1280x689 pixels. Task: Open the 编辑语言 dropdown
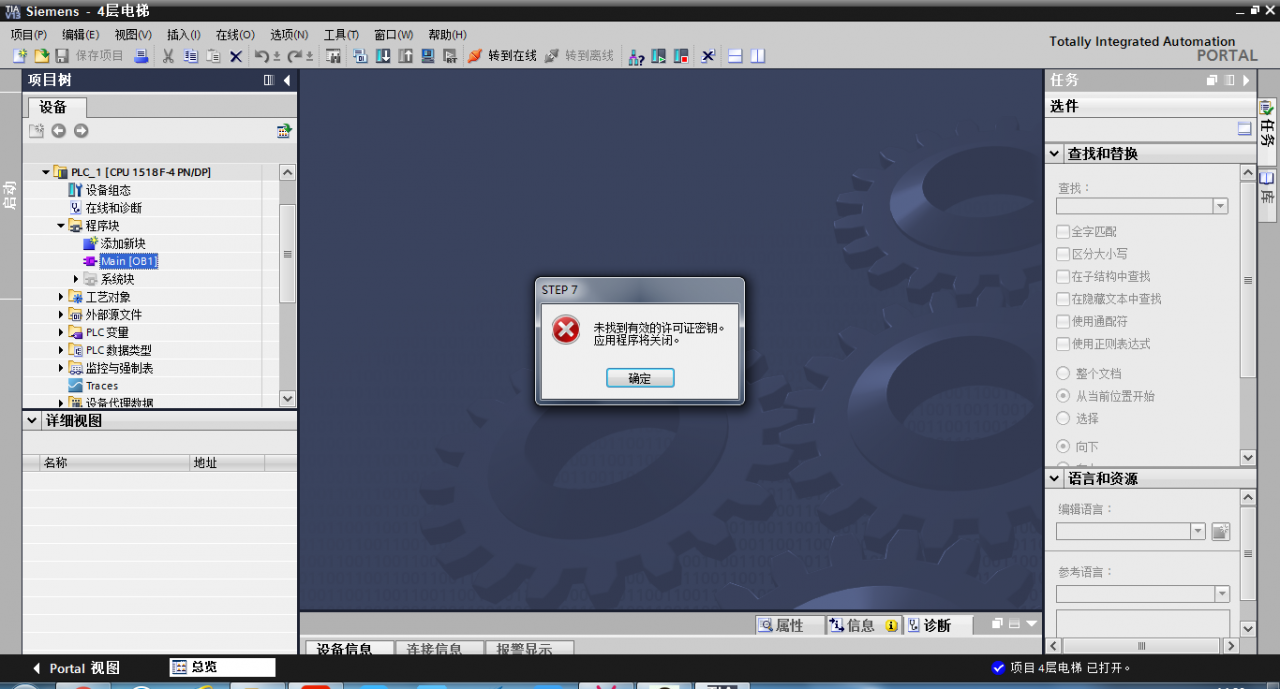coord(1197,532)
